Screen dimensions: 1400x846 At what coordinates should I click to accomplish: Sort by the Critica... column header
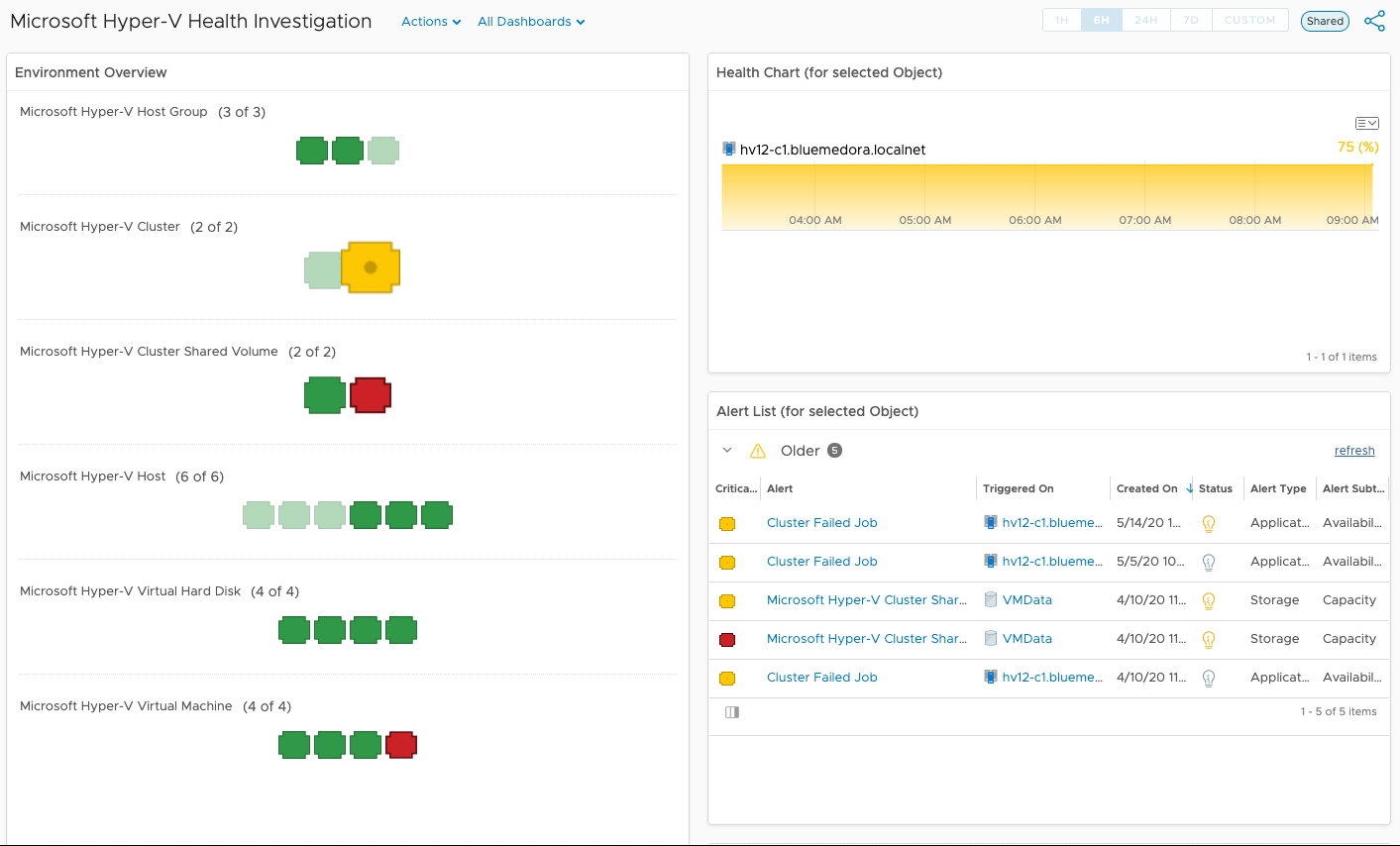pos(736,488)
